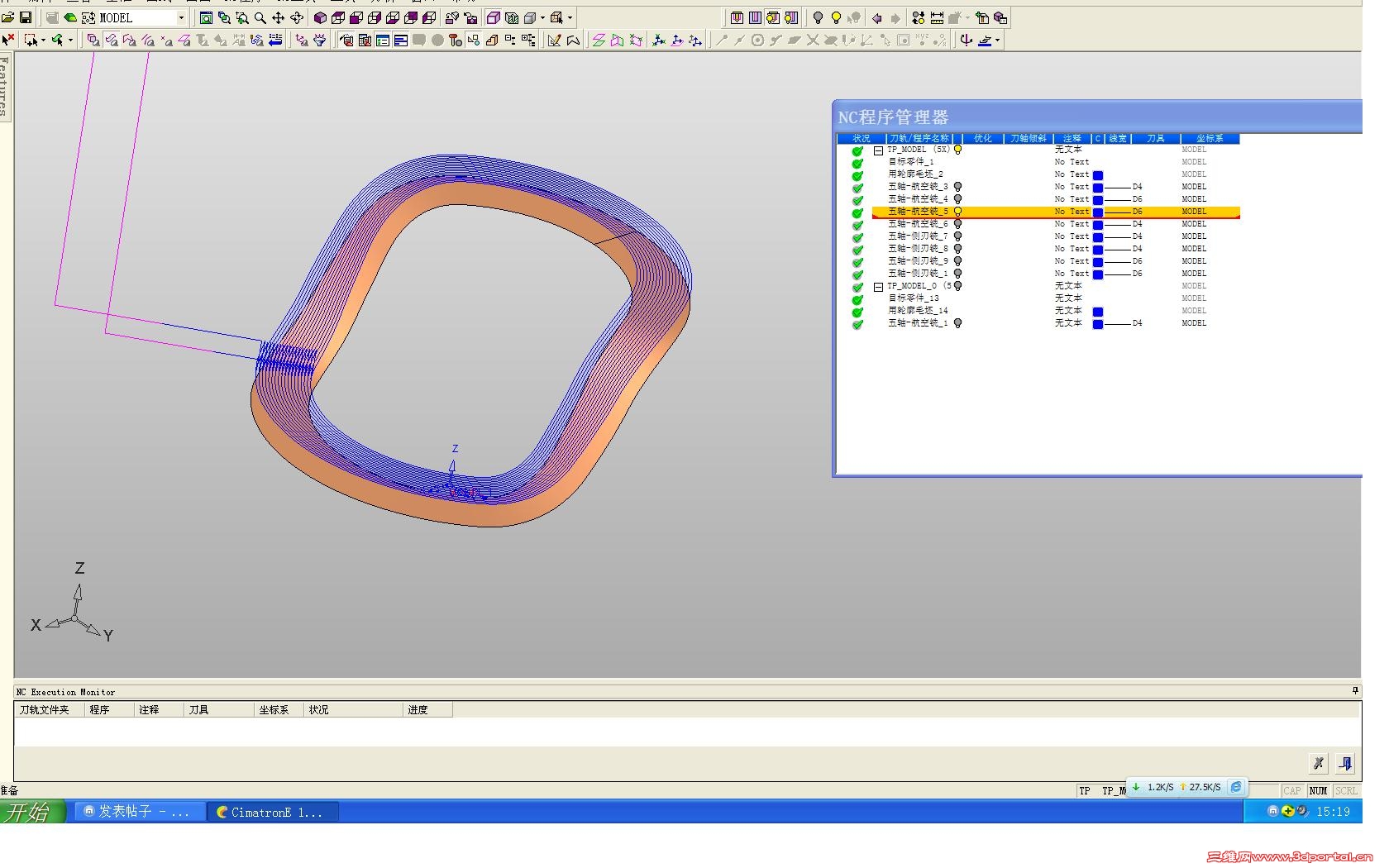Choose the solid purple isometric view cube

click(x=320, y=17)
